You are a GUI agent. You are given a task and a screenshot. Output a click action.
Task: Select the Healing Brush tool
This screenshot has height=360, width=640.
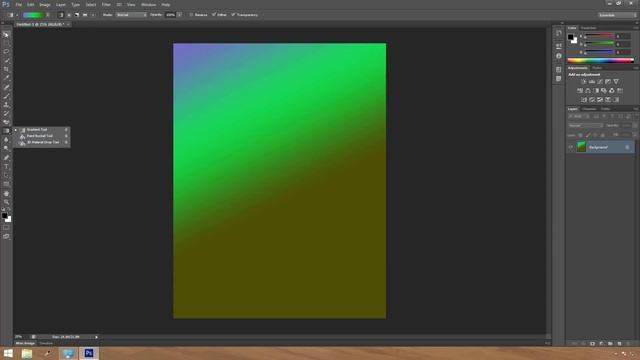point(6,87)
